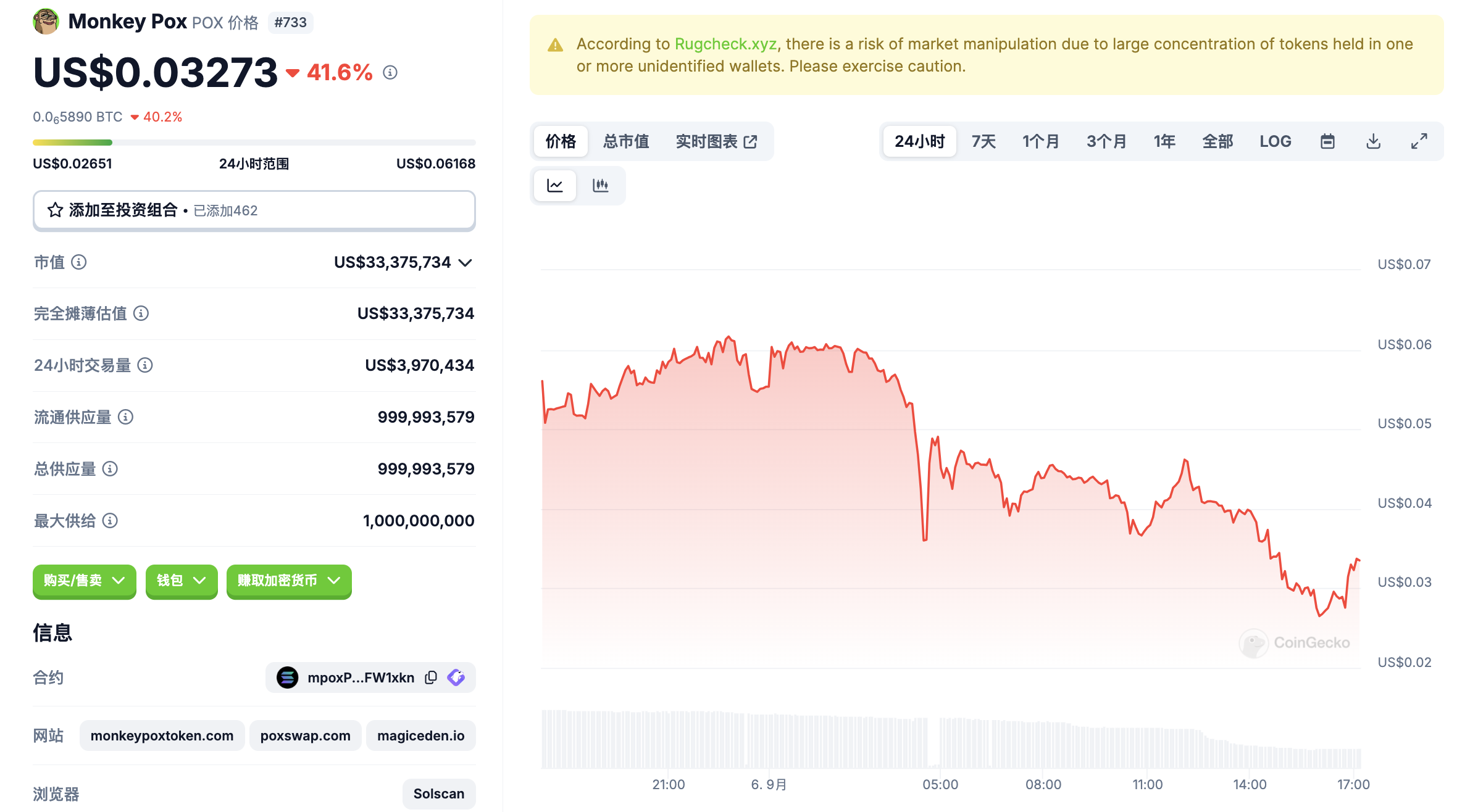Click info icon next to 24小时交易量

click(x=145, y=365)
